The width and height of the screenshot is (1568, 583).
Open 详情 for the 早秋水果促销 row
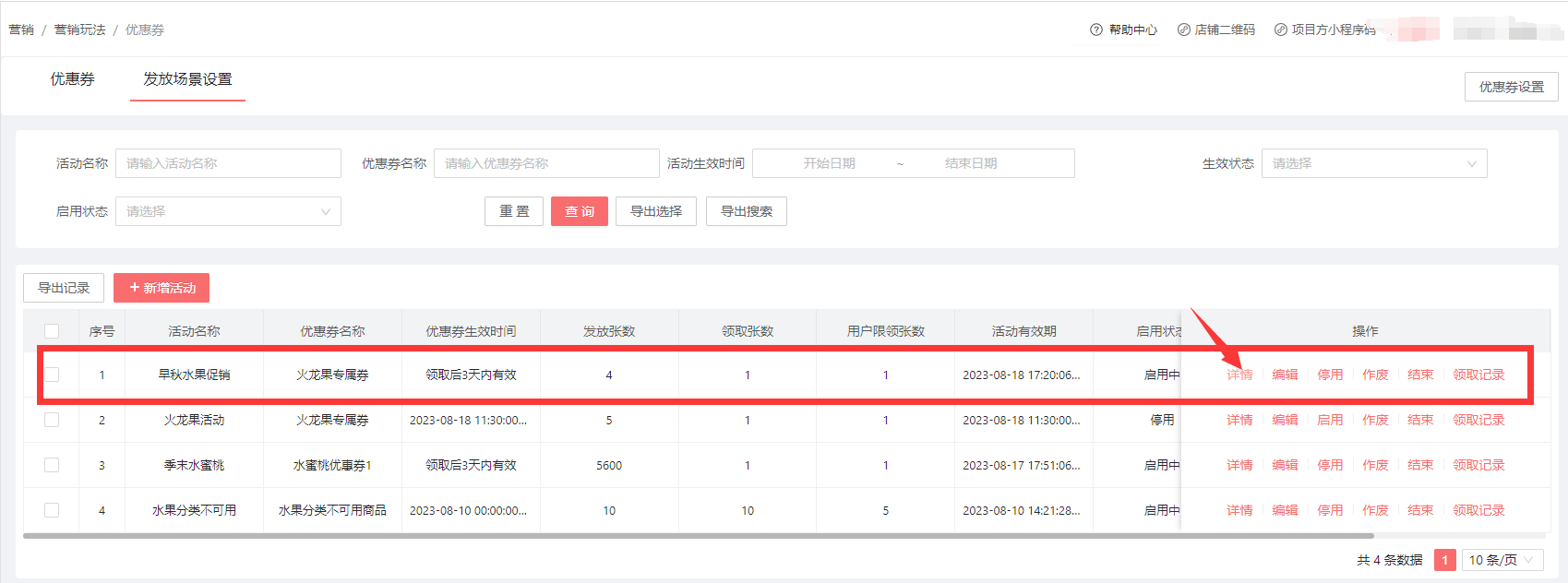point(1239,375)
